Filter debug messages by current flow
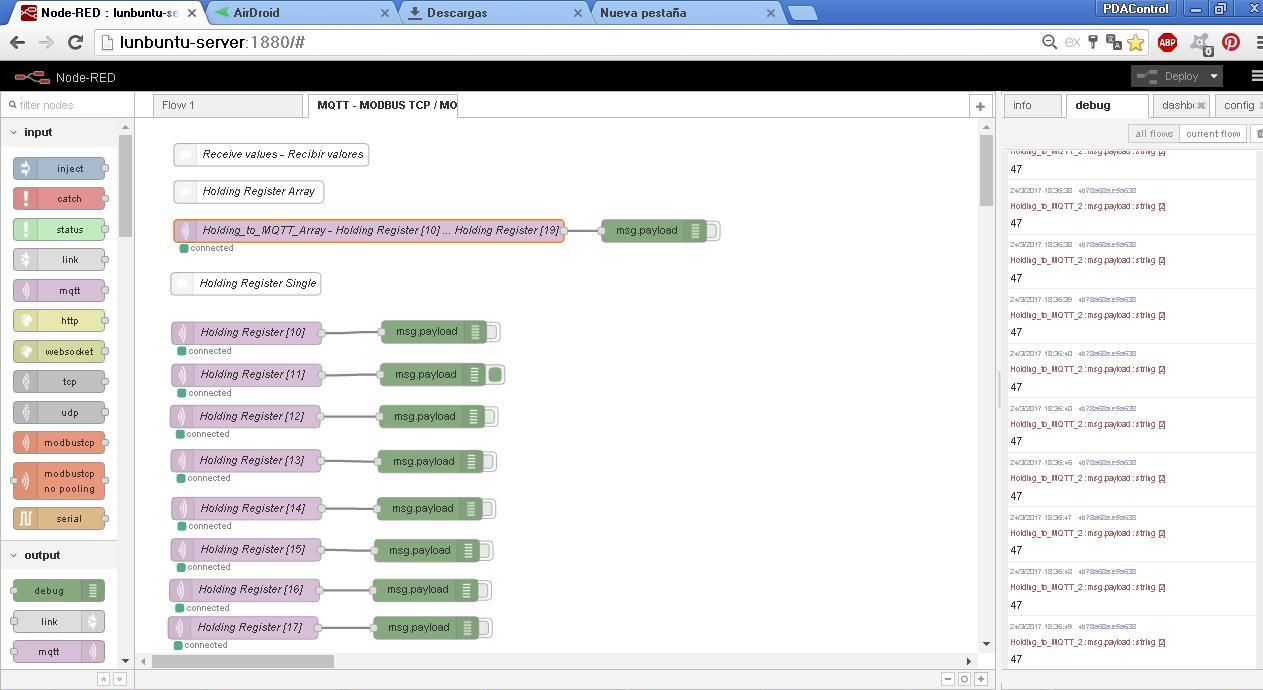 point(1212,133)
